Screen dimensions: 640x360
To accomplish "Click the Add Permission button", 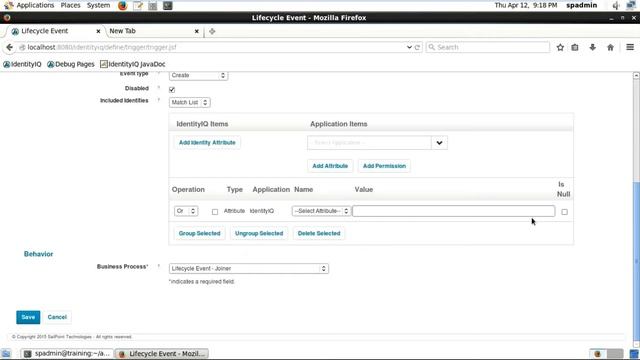I will coord(384,166).
